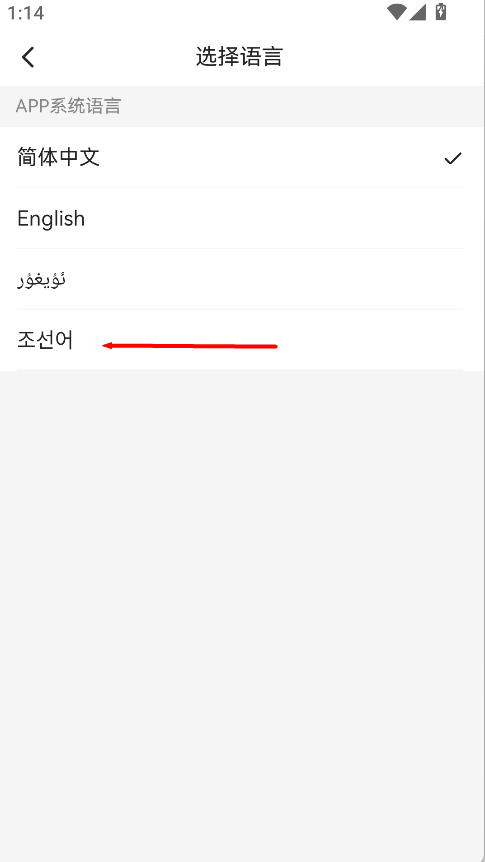The width and height of the screenshot is (485, 862).
Task: Tap the 选择语言 page title
Action: coord(239,57)
